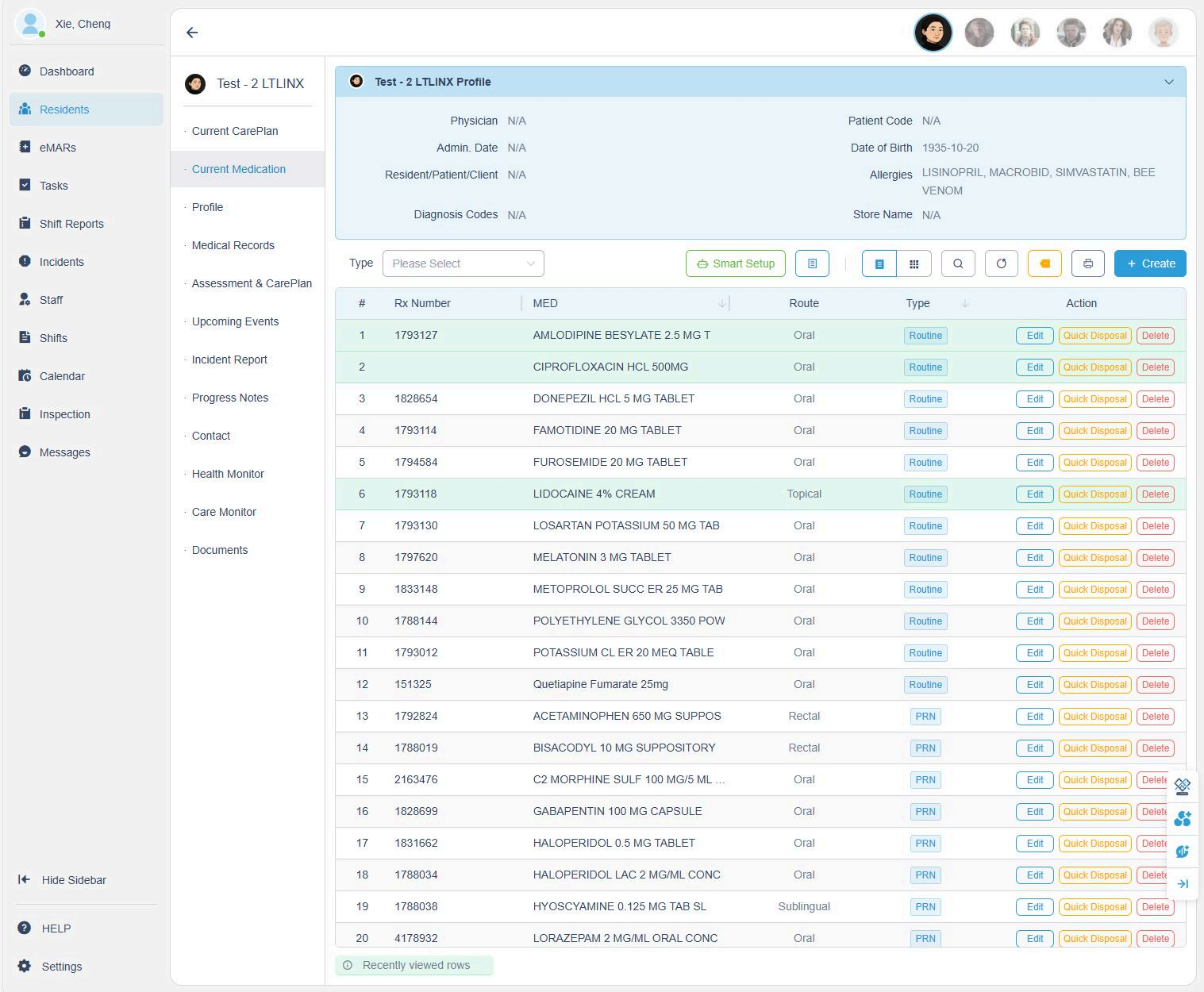
Task: Open eMARs in the left sidebar
Action: coord(57,148)
